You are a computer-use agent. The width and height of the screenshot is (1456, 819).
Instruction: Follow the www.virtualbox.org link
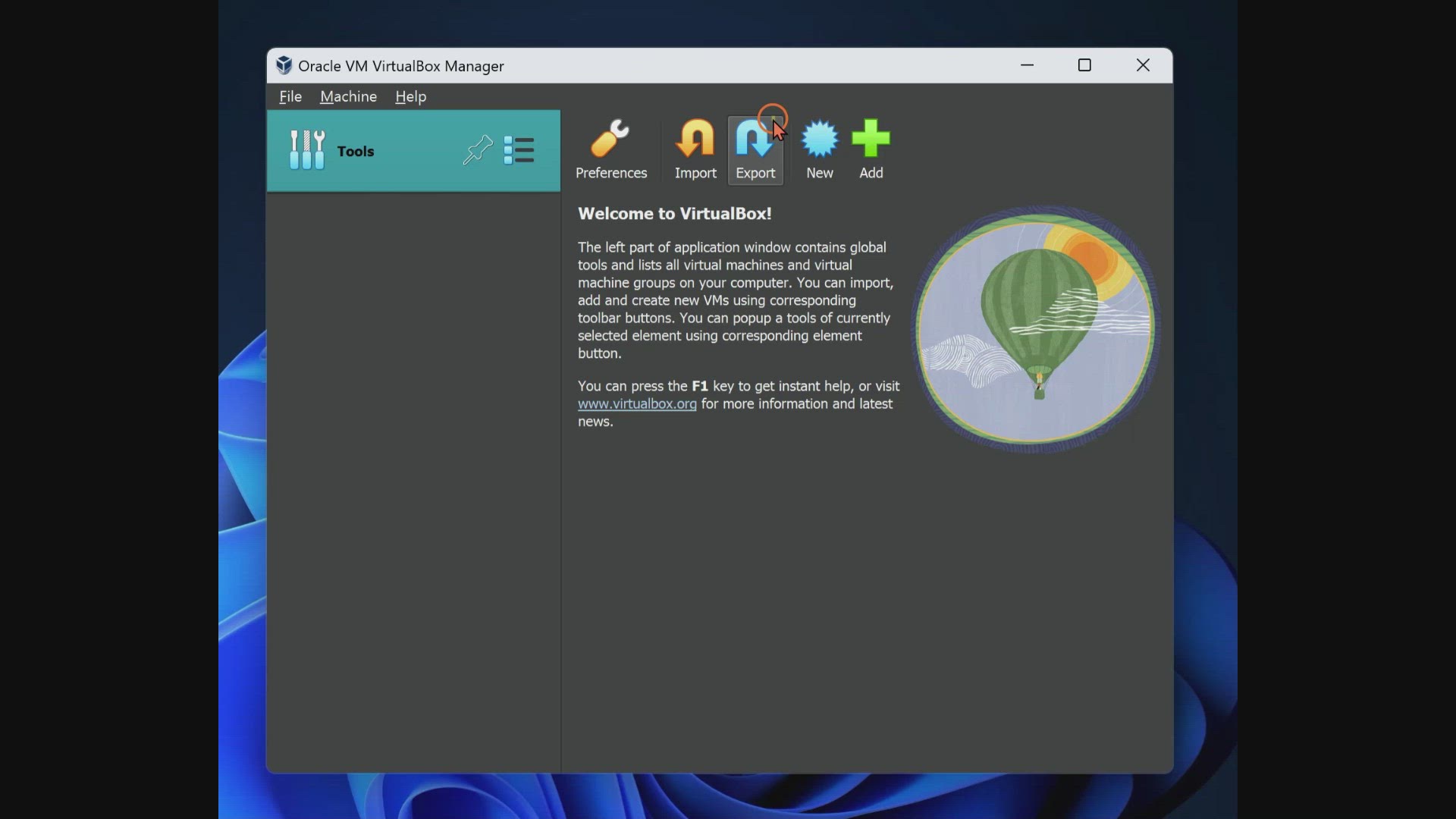coord(637,403)
